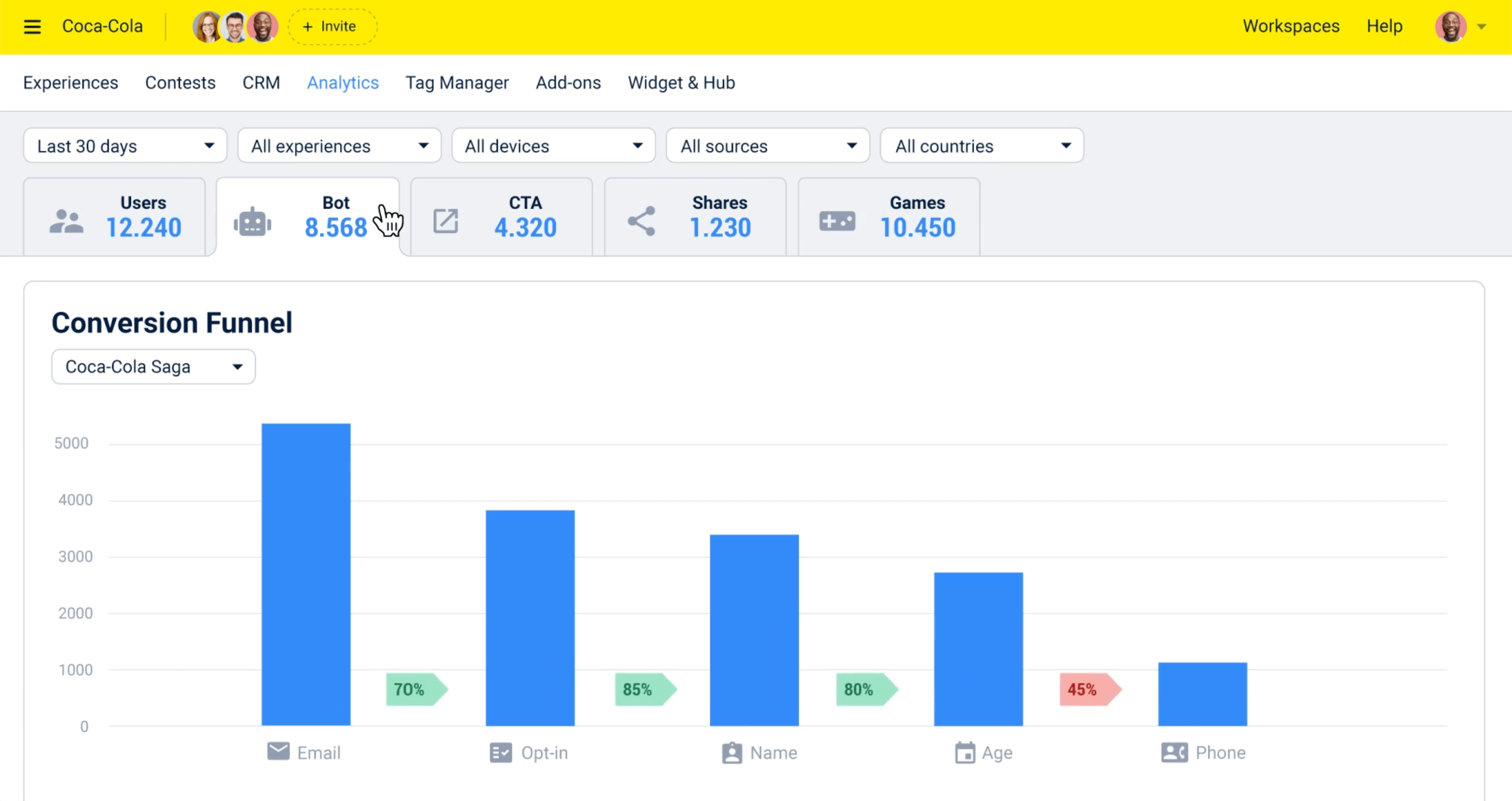The width and height of the screenshot is (1512, 801).
Task: Click the Bot robot icon
Action: click(252, 222)
